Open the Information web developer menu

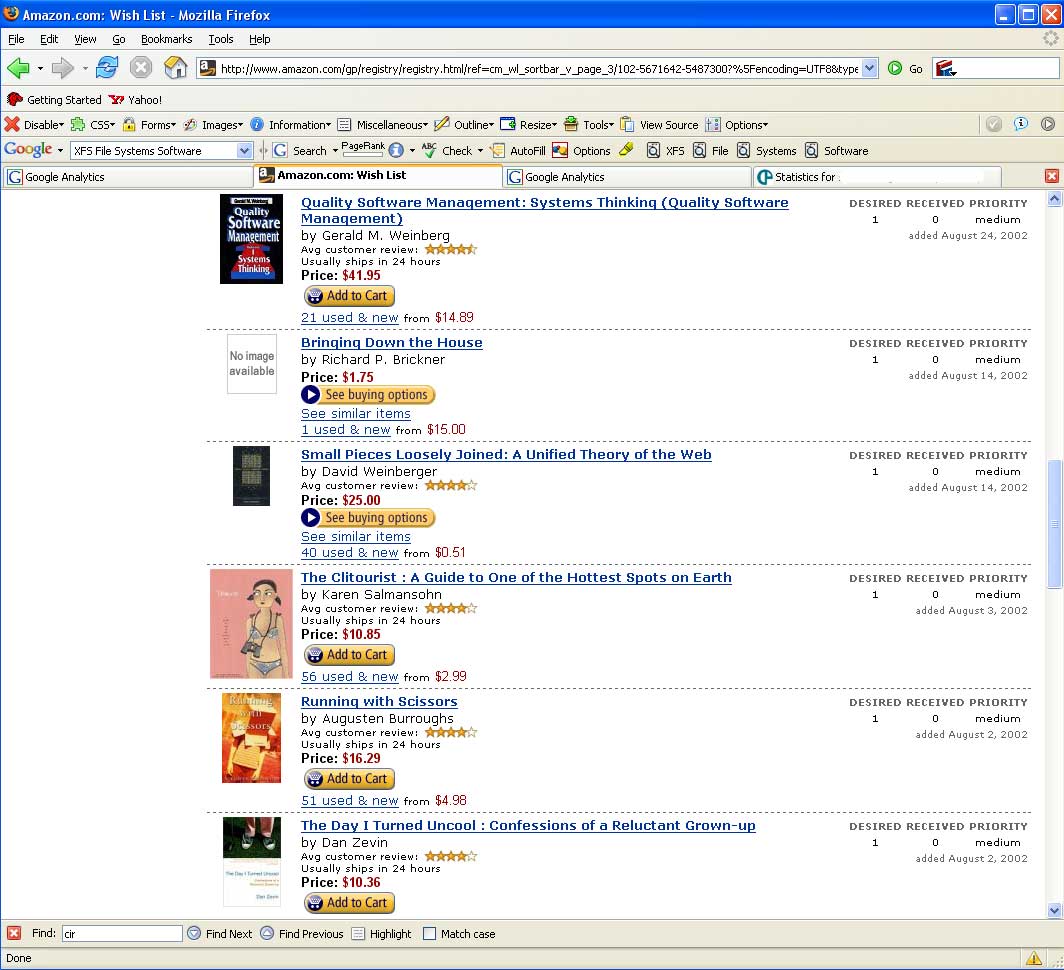[x=290, y=125]
